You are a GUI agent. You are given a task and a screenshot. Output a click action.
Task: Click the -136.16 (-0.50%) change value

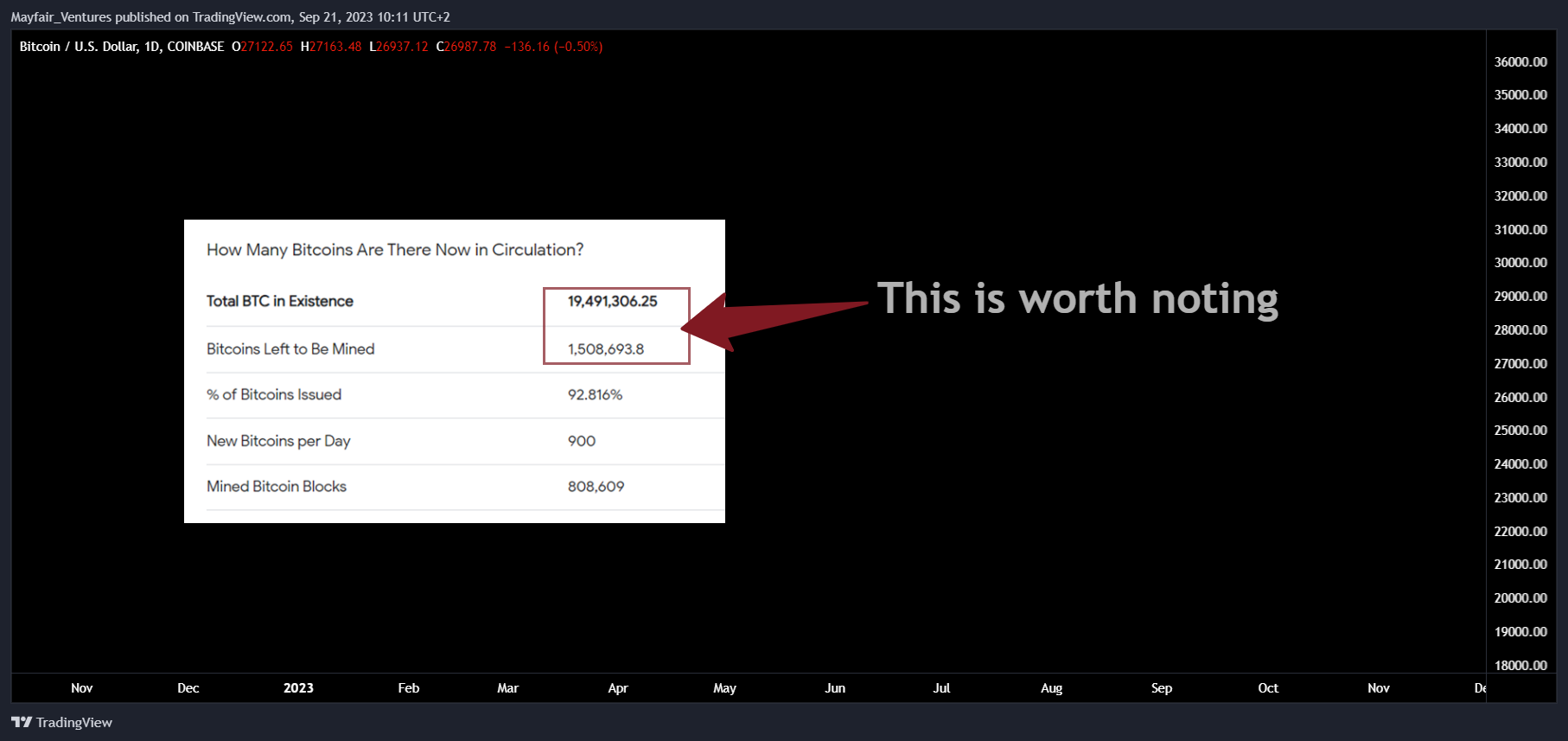[553, 47]
